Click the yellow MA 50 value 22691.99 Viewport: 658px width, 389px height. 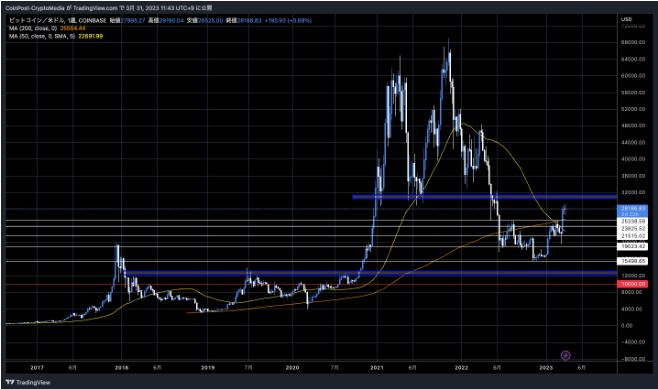pos(91,36)
